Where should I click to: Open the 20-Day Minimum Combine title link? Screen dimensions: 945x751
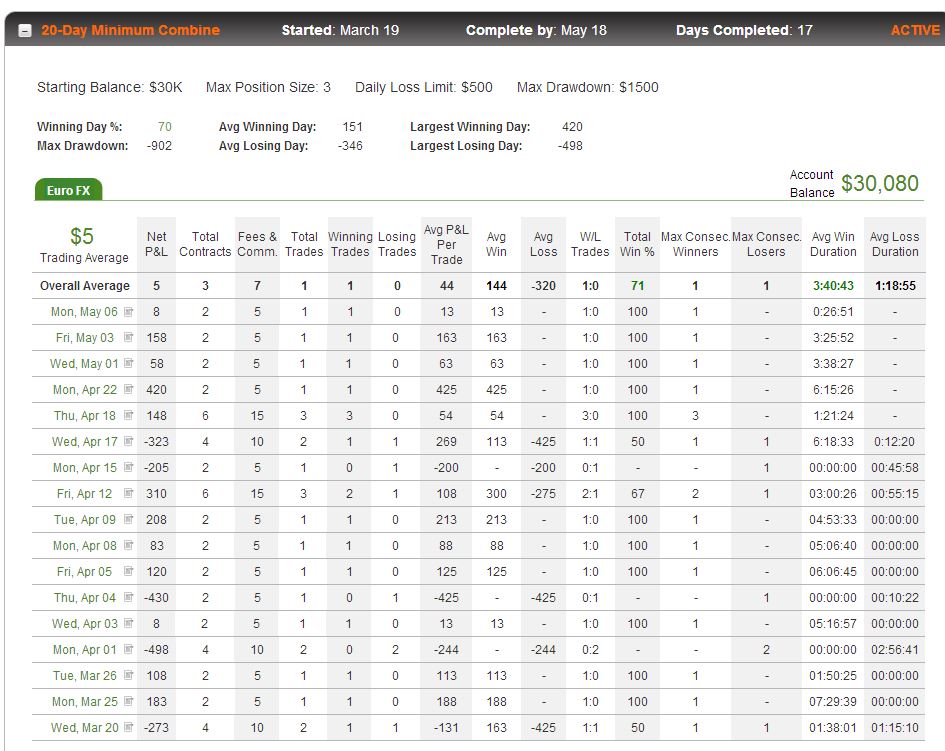130,30
